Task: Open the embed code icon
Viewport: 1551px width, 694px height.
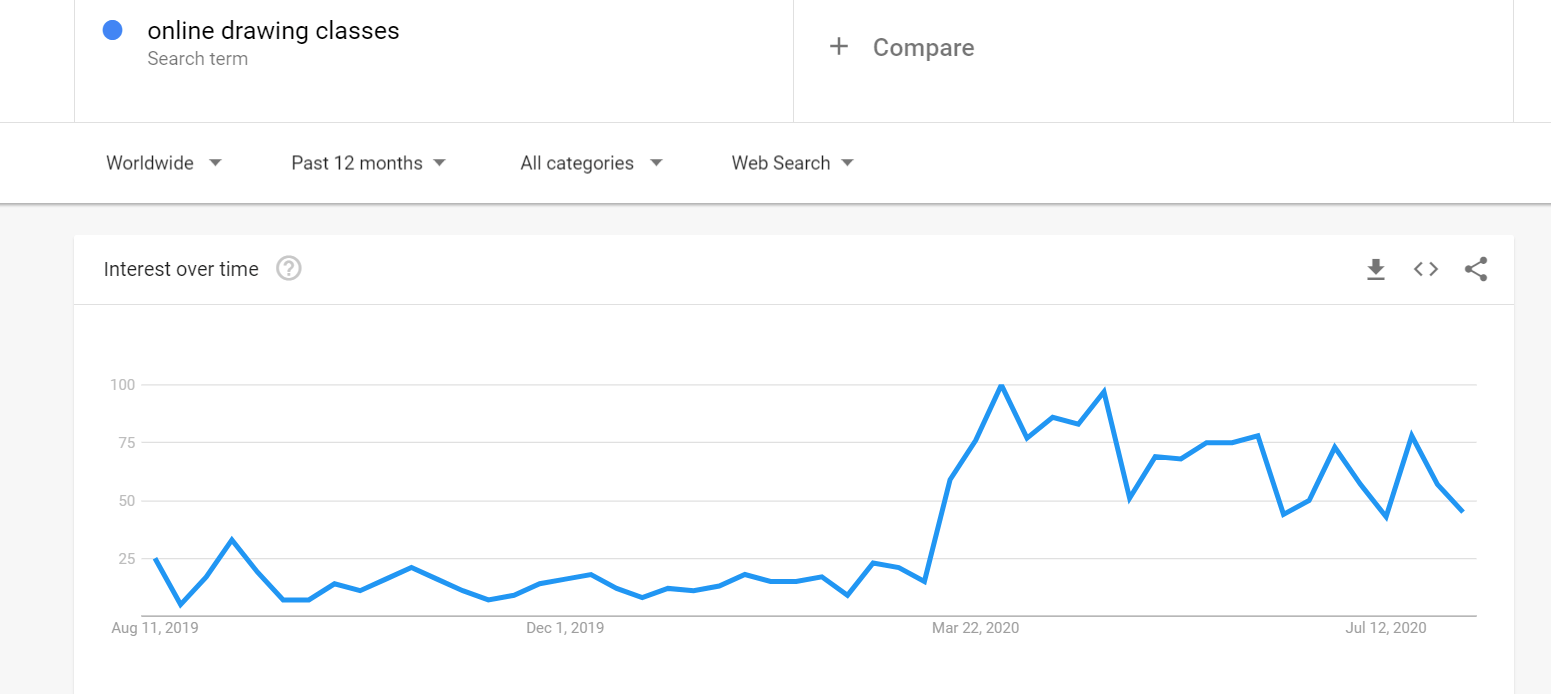Action: pyautogui.click(x=1426, y=269)
